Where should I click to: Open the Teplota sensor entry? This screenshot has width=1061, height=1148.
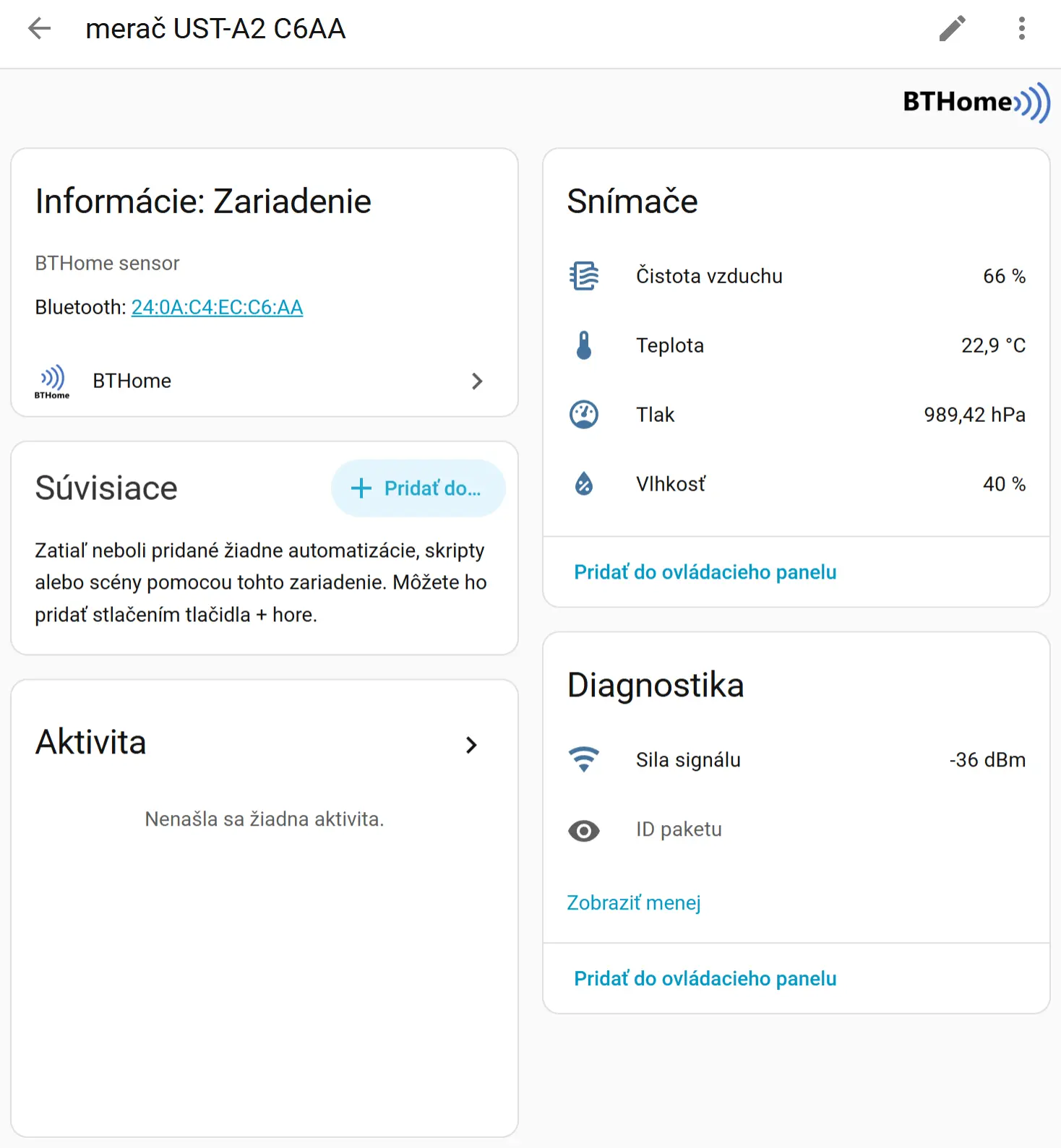796,345
